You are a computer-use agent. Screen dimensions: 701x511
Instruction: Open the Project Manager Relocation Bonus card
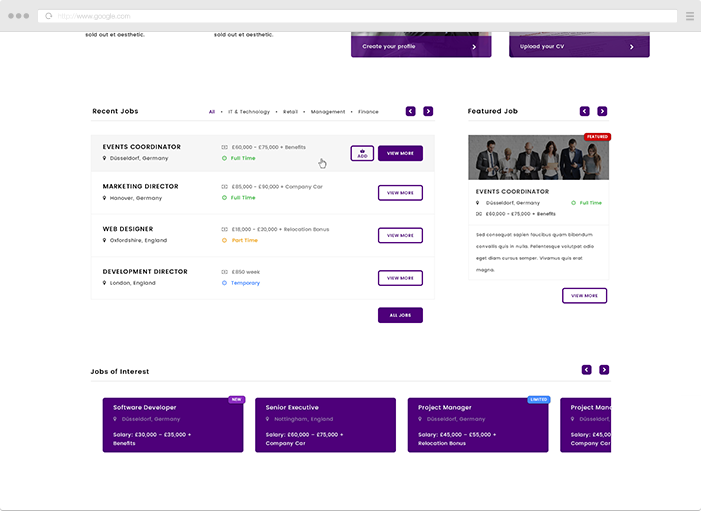pyautogui.click(x=478, y=425)
